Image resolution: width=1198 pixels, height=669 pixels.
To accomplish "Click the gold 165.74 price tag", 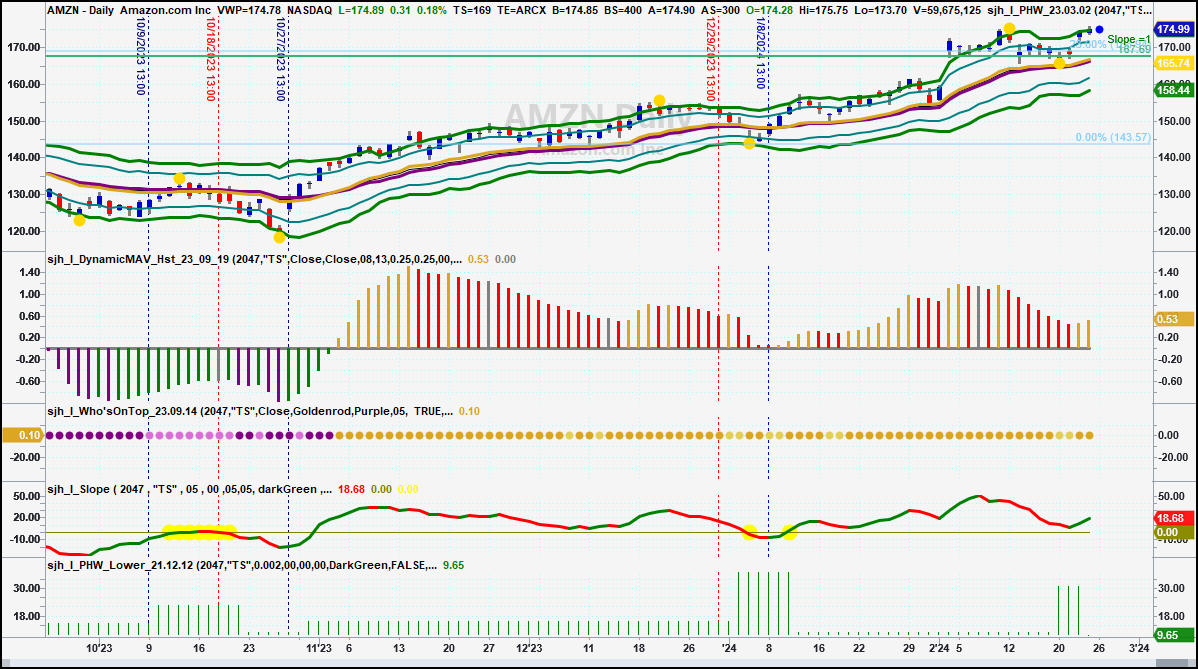I will 1173,63.
